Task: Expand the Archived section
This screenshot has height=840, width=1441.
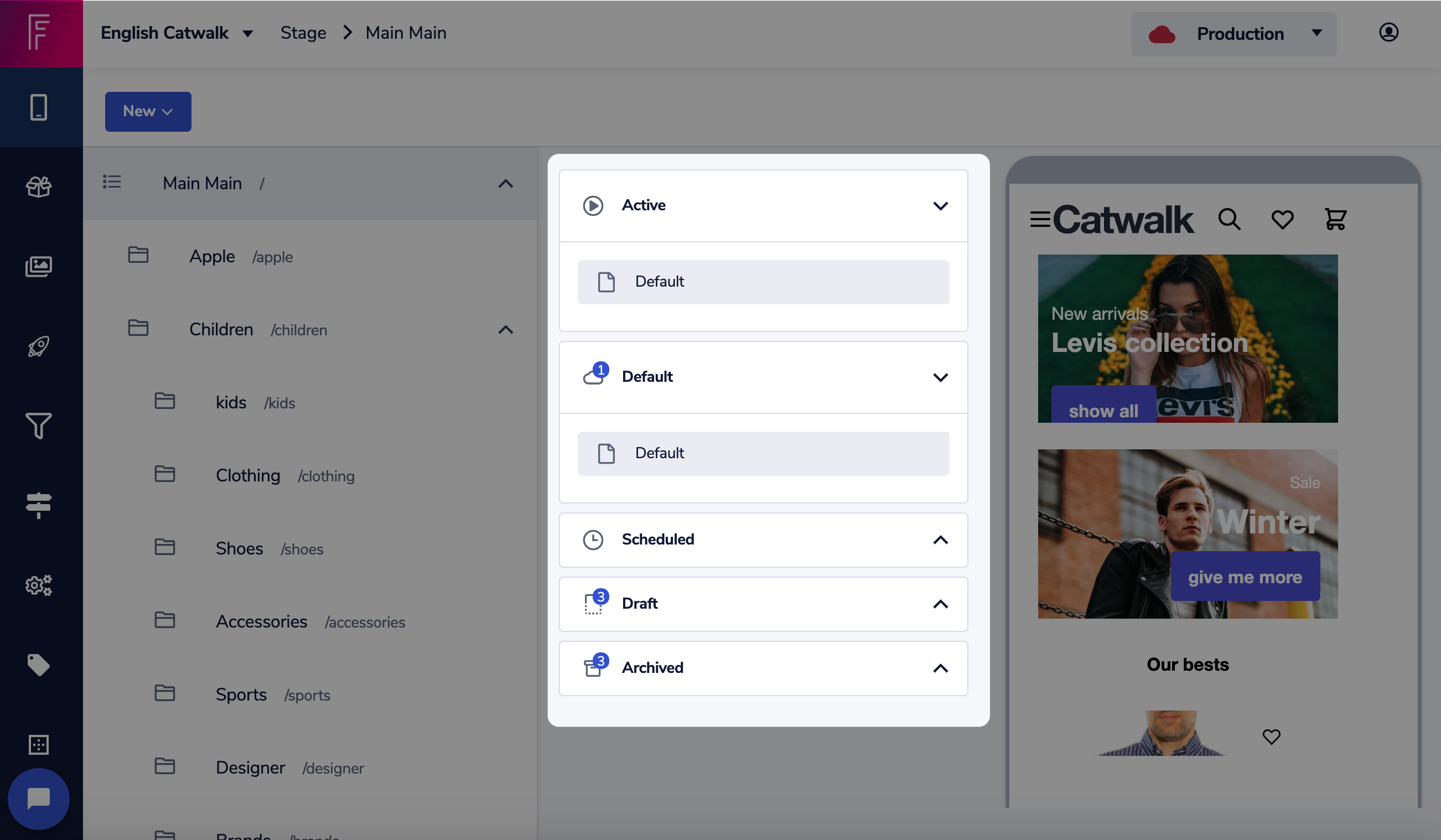Action: (940, 668)
